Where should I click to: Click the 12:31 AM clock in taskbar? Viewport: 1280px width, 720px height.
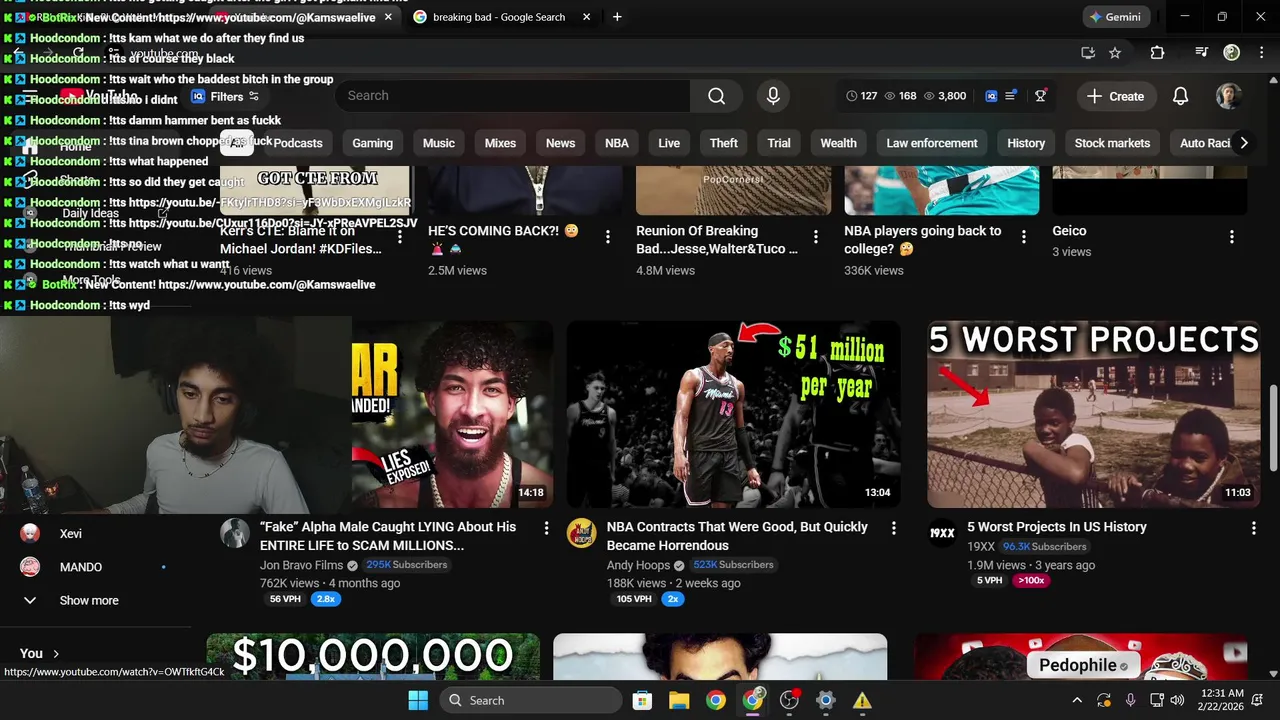coord(1220,700)
